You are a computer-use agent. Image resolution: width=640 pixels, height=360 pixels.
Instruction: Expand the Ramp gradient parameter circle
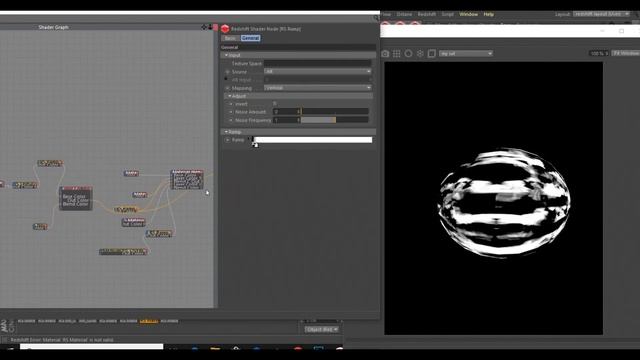[227, 140]
